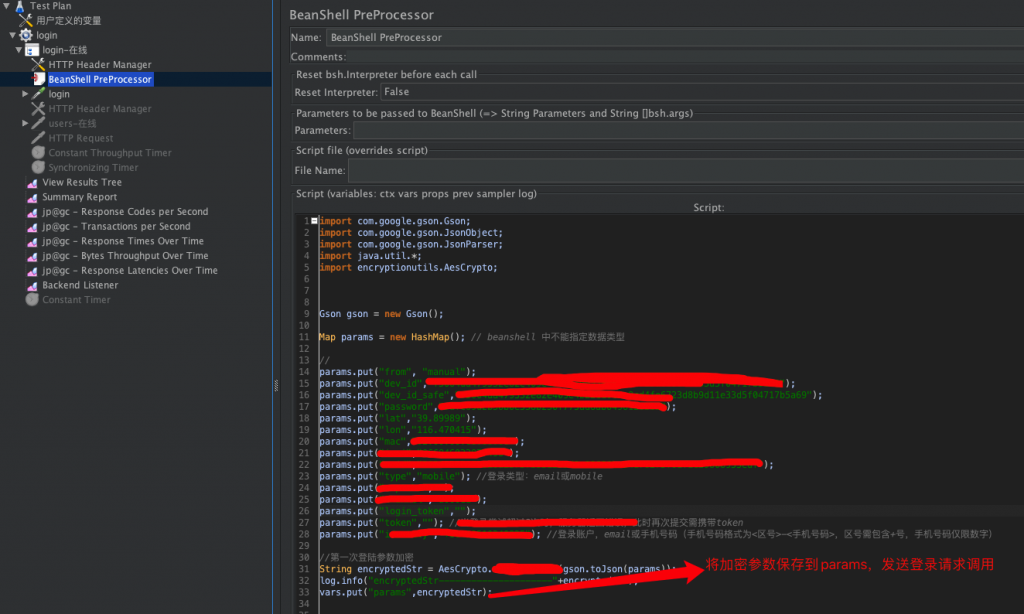Select the login thread group gear icon

(26, 35)
